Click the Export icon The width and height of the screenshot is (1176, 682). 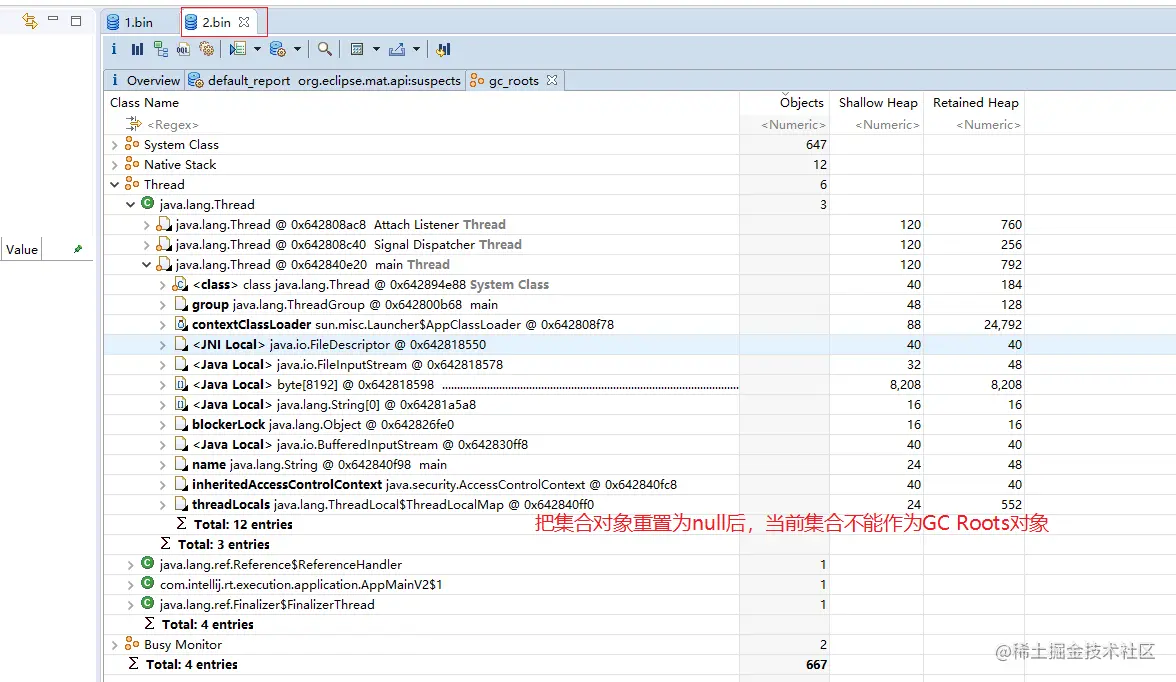pyautogui.click(x=397, y=49)
